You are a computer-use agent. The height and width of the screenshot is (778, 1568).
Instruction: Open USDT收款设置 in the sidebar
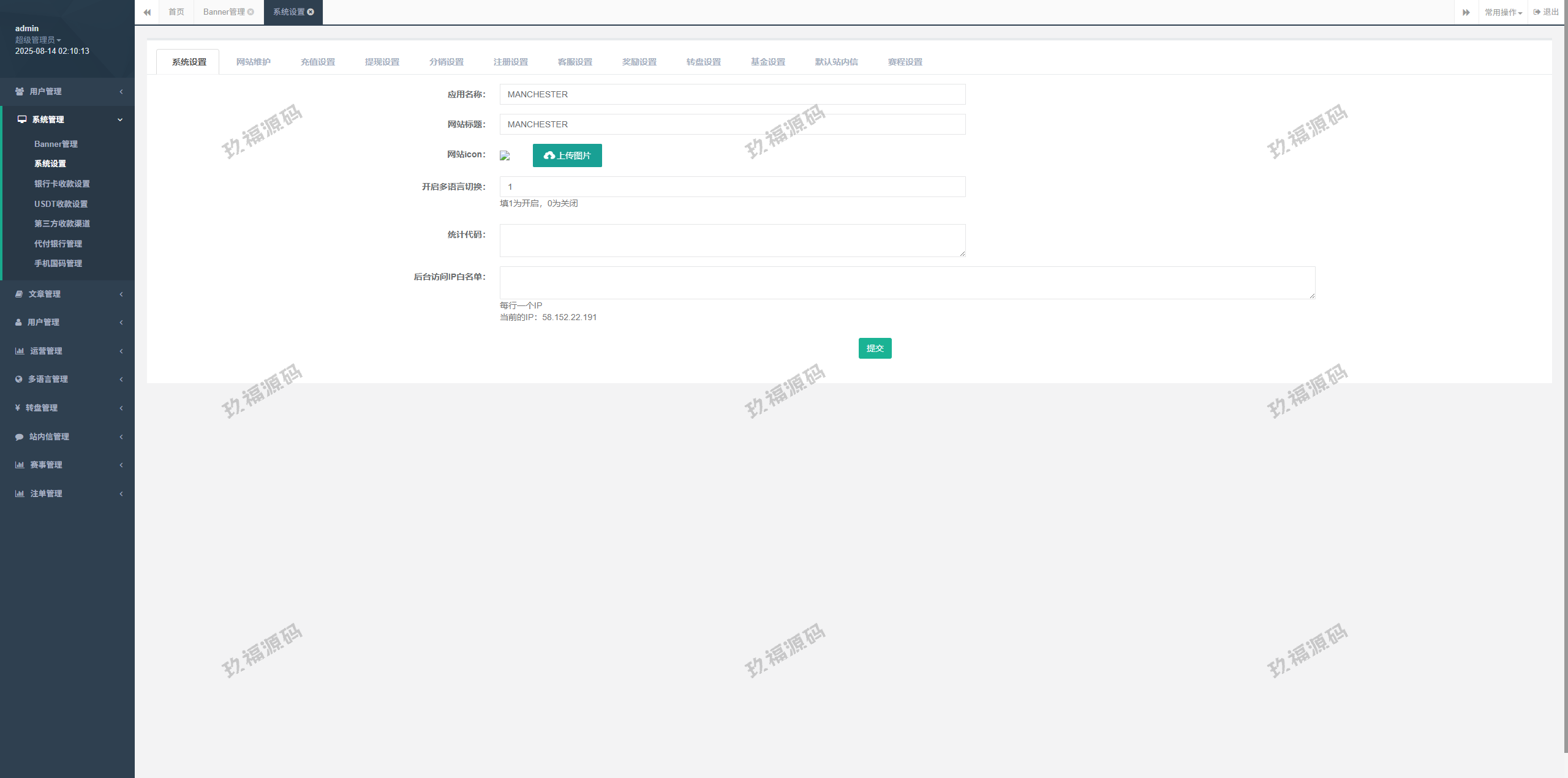coord(61,204)
